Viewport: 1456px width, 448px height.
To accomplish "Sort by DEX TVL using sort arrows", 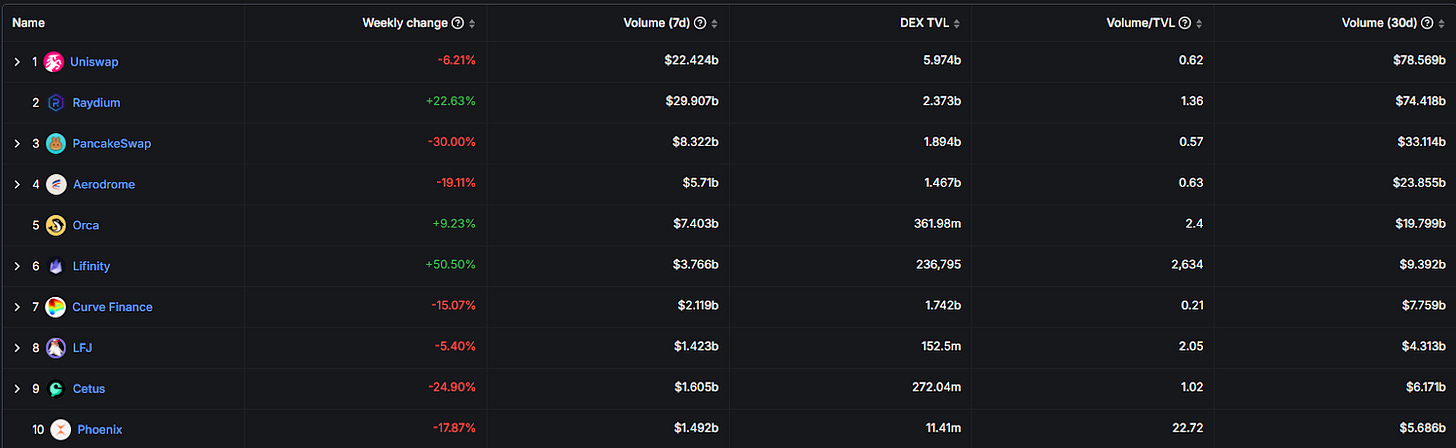I will pyautogui.click(x=957, y=23).
